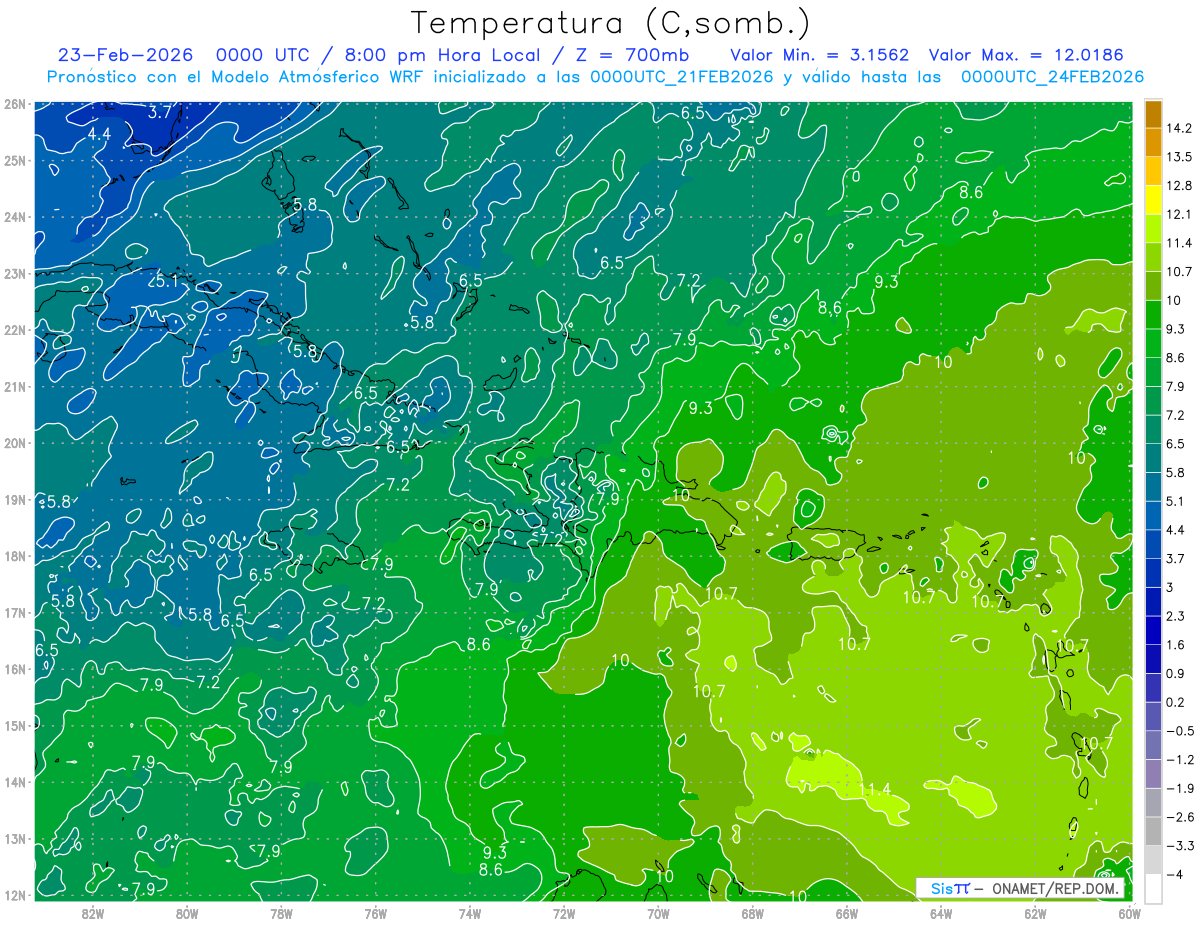The height and width of the screenshot is (927, 1200).
Task: Click the colorbar value "-3.3"
Action: pos(1179,846)
